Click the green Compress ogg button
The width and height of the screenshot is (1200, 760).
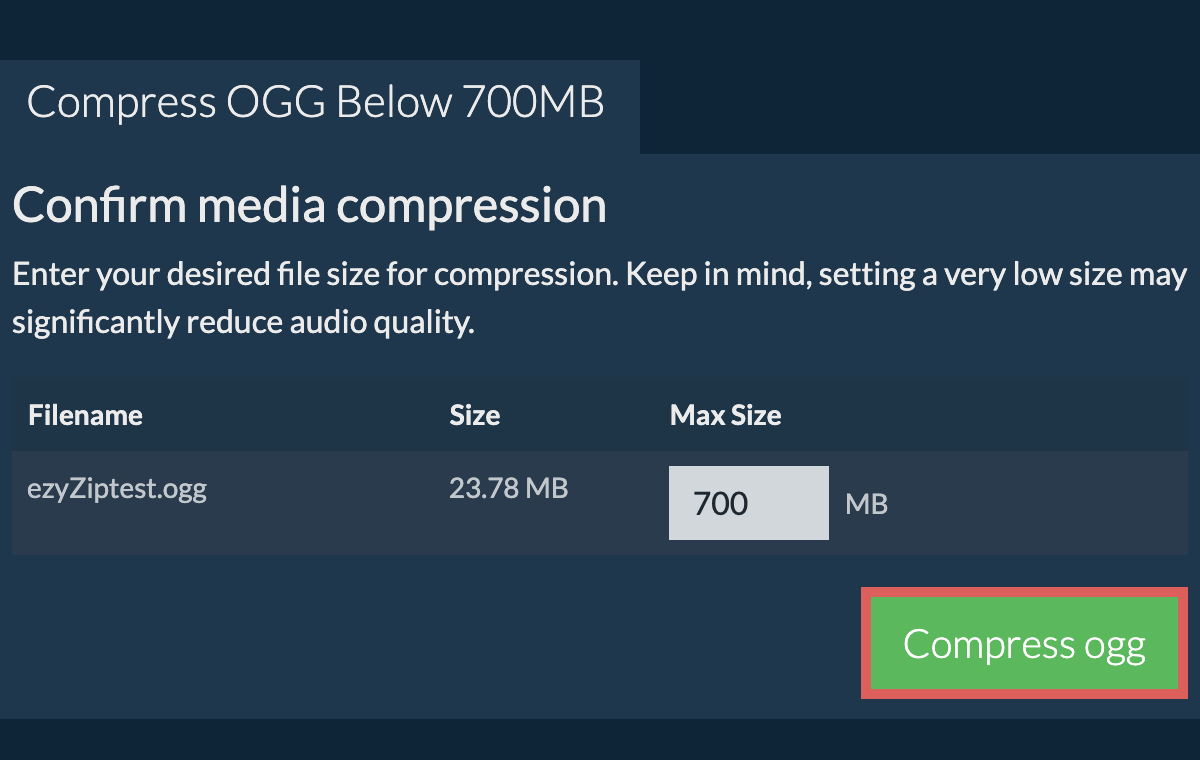coord(1024,644)
